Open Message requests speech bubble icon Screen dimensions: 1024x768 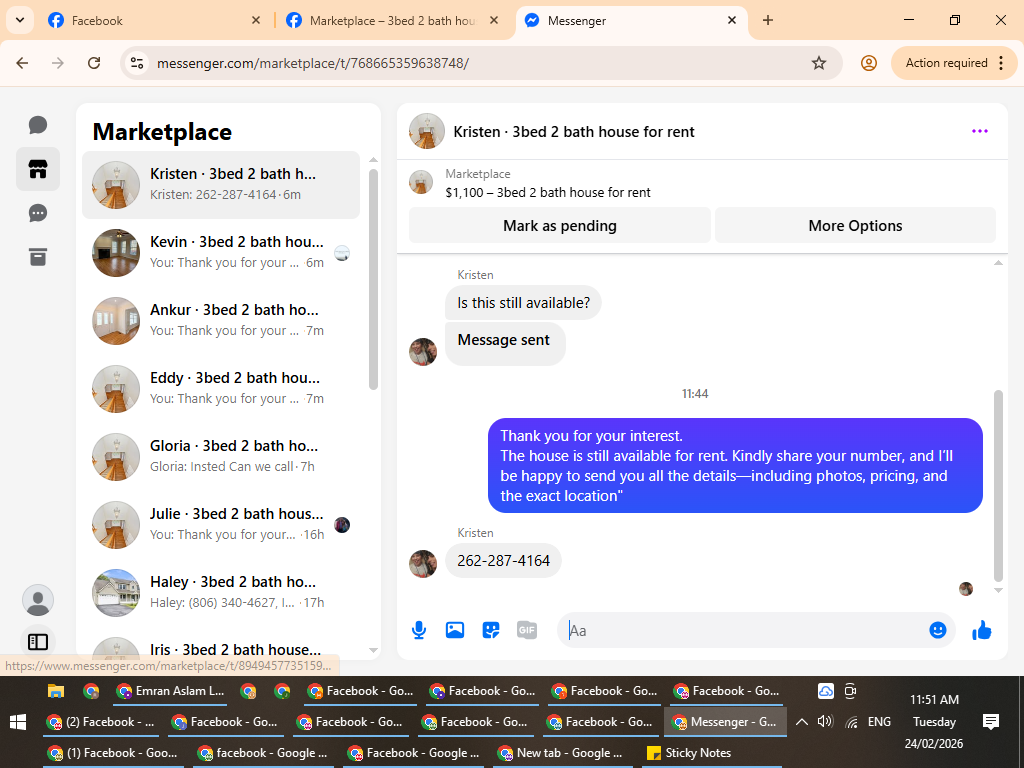tap(38, 213)
